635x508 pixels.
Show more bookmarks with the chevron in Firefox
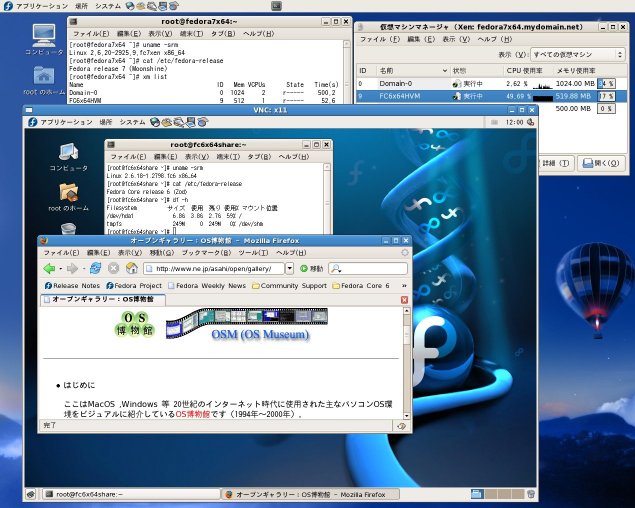[404, 286]
